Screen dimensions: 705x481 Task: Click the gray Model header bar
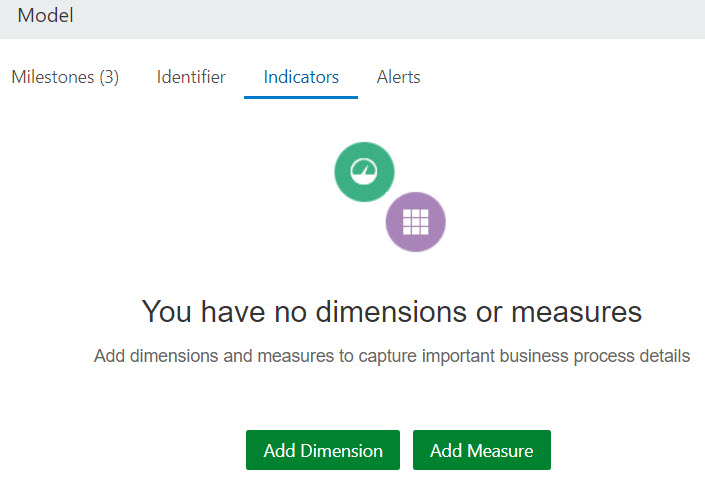400,18
